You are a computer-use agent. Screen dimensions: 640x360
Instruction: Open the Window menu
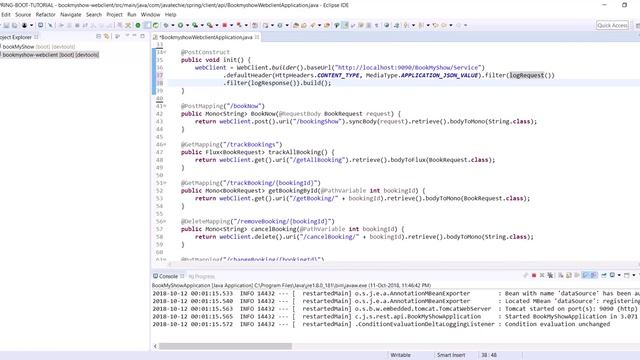click(x=150, y=14)
